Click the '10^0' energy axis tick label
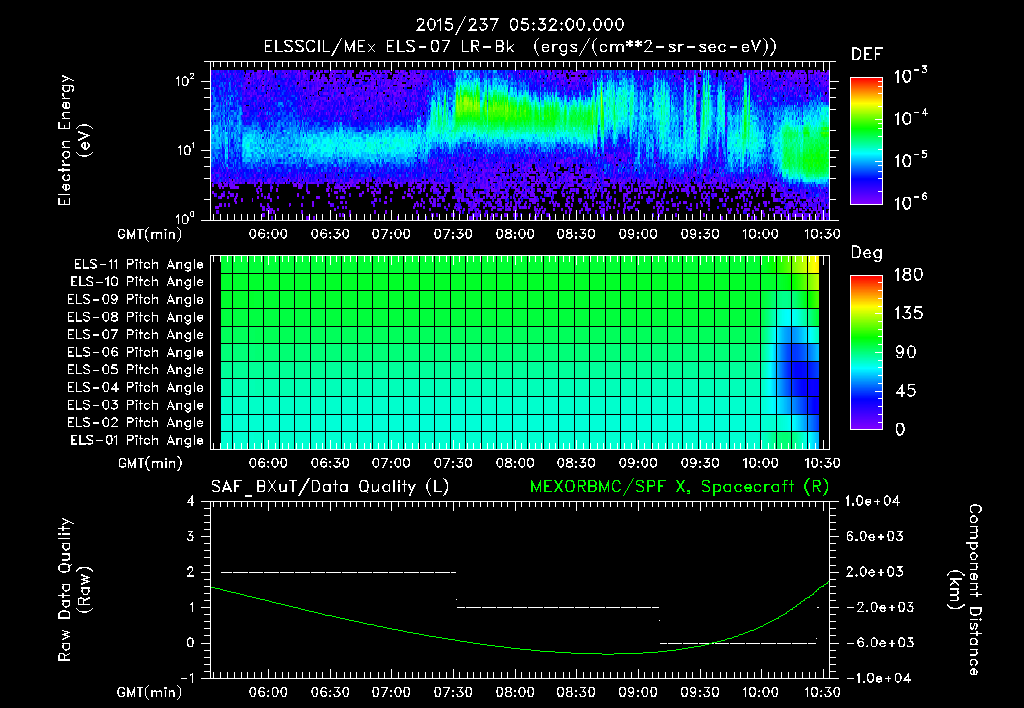 tap(185, 217)
